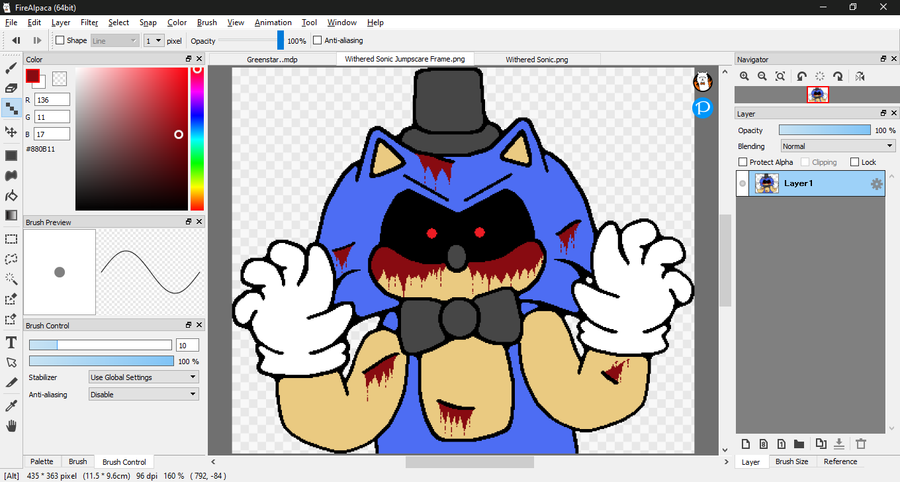Enable the Shape checkbox
Viewport: 900px width, 482px height.
coord(60,40)
